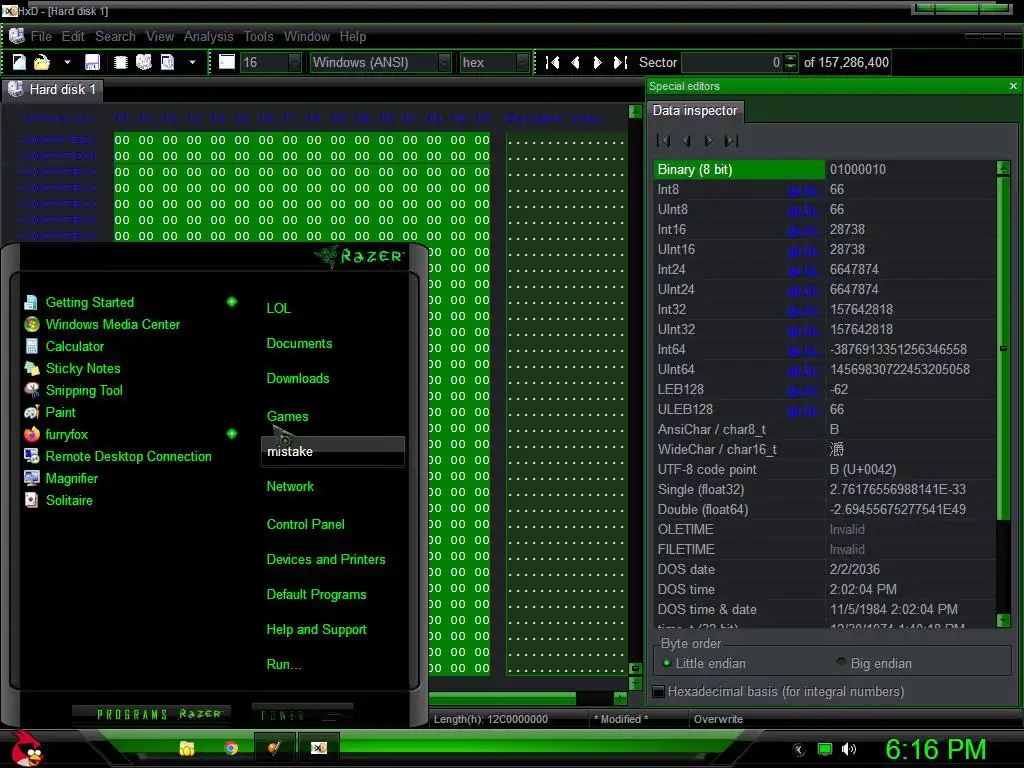Viewport: 1024px width, 768px height.
Task: Click go to link for Int16
Action: pyautogui.click(x=803, y=230)
